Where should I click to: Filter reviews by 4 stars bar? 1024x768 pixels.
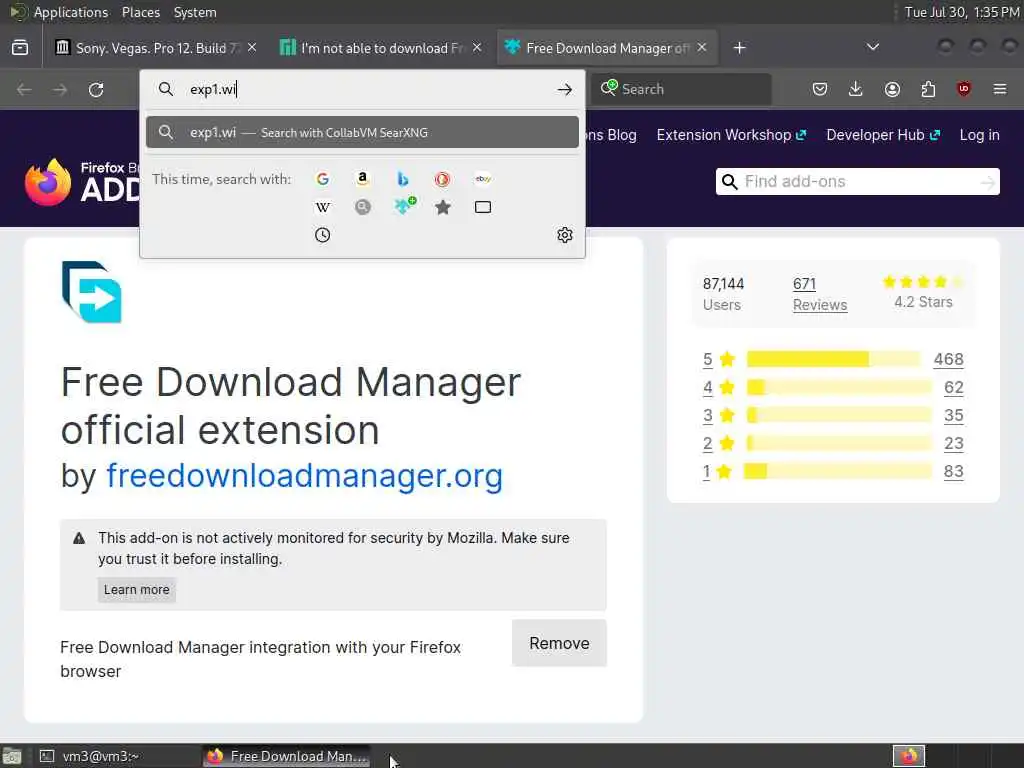pos(839,387)
